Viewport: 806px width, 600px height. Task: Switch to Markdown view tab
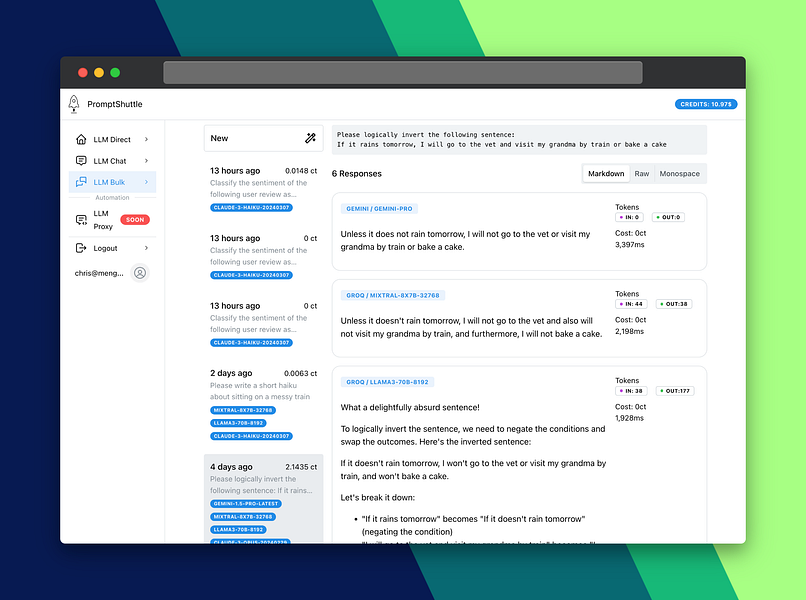click(606, 174)
